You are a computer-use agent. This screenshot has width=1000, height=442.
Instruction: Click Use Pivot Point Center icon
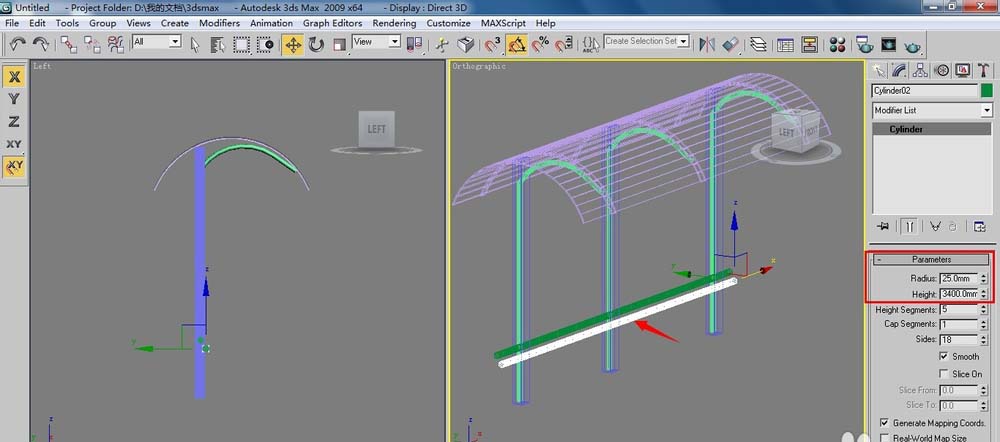click(415, 45)
